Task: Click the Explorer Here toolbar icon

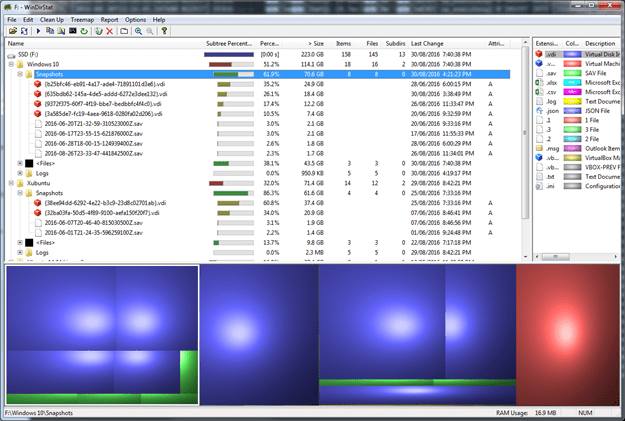Action: coord(61,31)
